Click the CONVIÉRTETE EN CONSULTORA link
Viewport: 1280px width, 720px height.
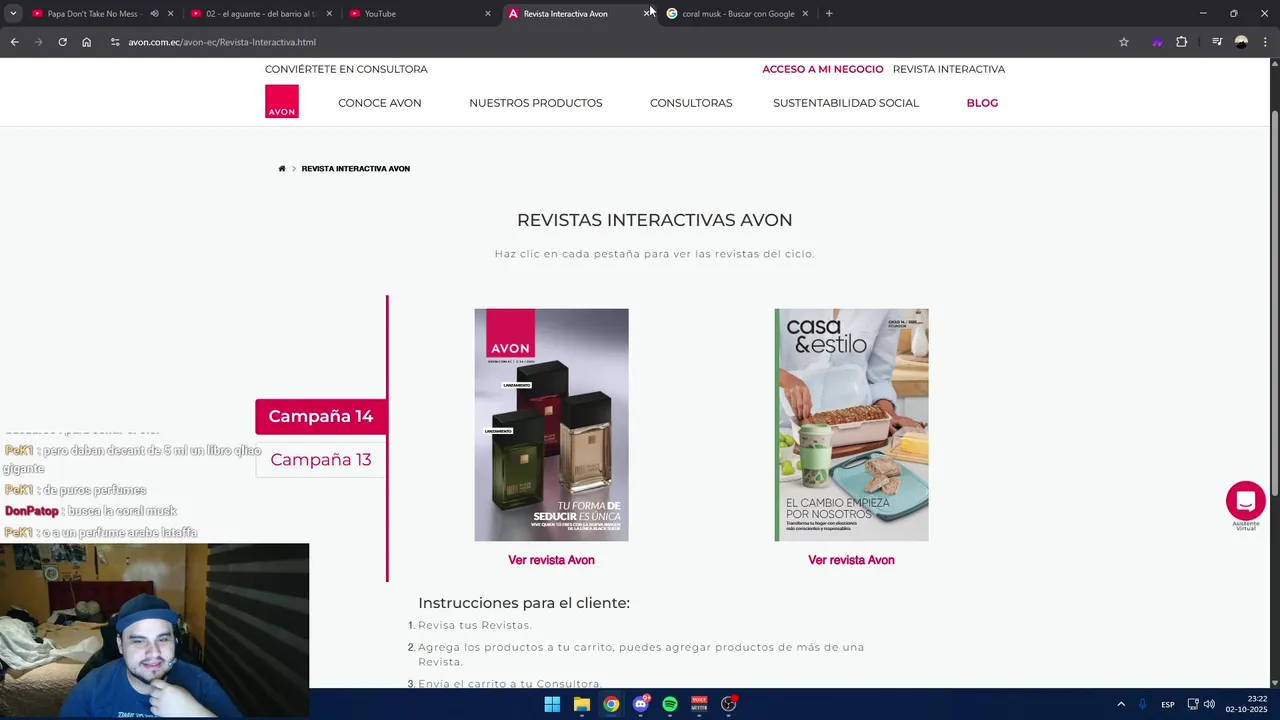(x=346, y=69)
